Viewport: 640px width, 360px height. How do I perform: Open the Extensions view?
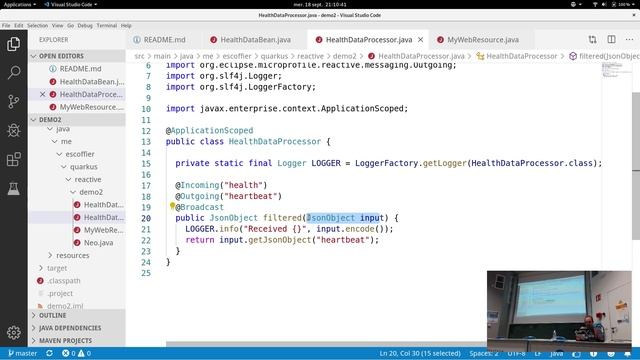point(13,159)
